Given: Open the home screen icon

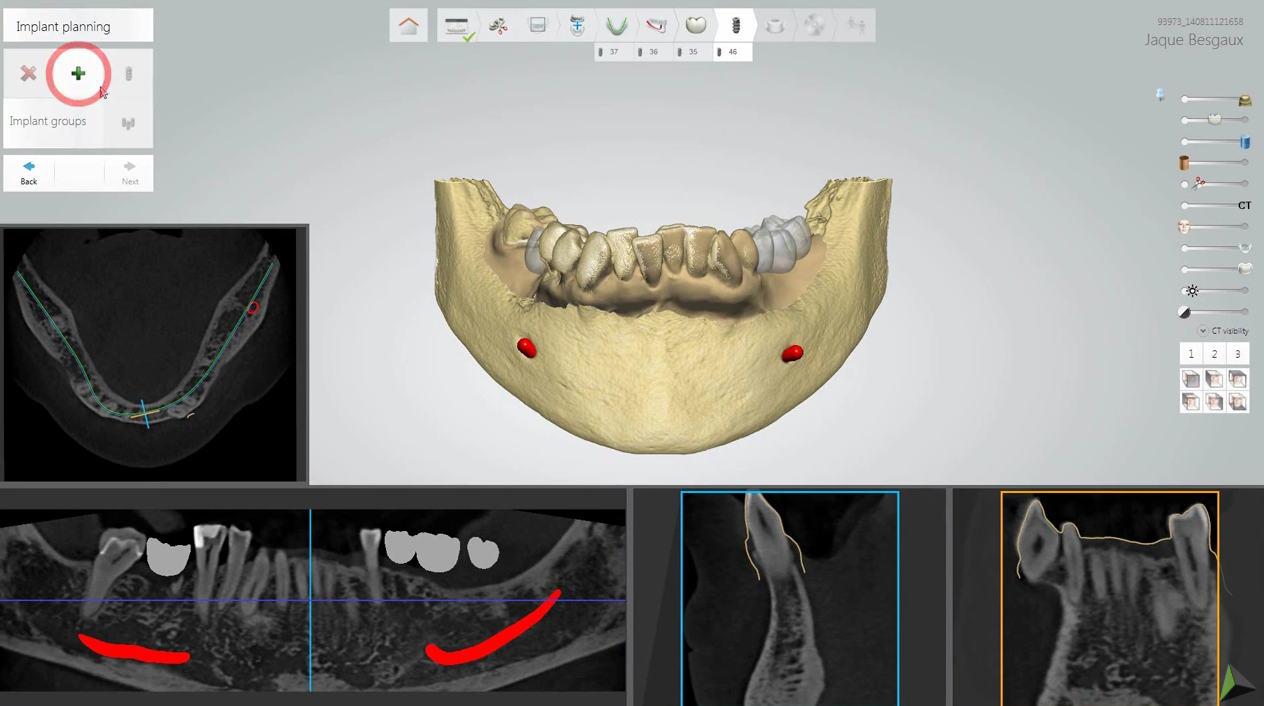Looking at the screenshot, I should pyautogui.click(x=408, y=26).
